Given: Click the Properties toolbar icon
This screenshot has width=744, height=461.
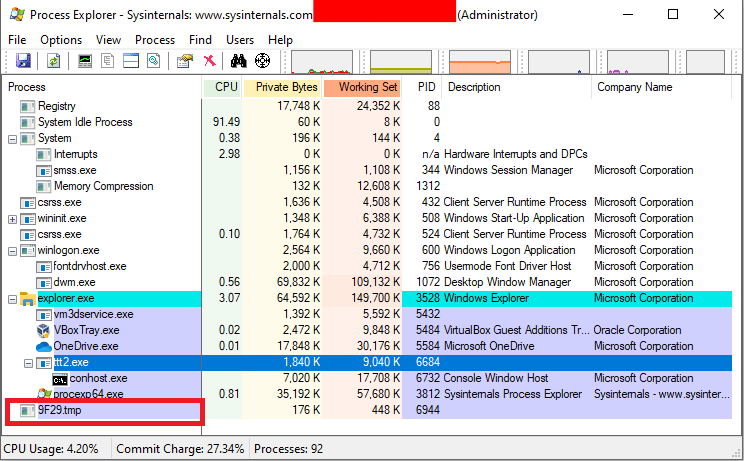Looking at the screenshot, I should coord(184,61).
